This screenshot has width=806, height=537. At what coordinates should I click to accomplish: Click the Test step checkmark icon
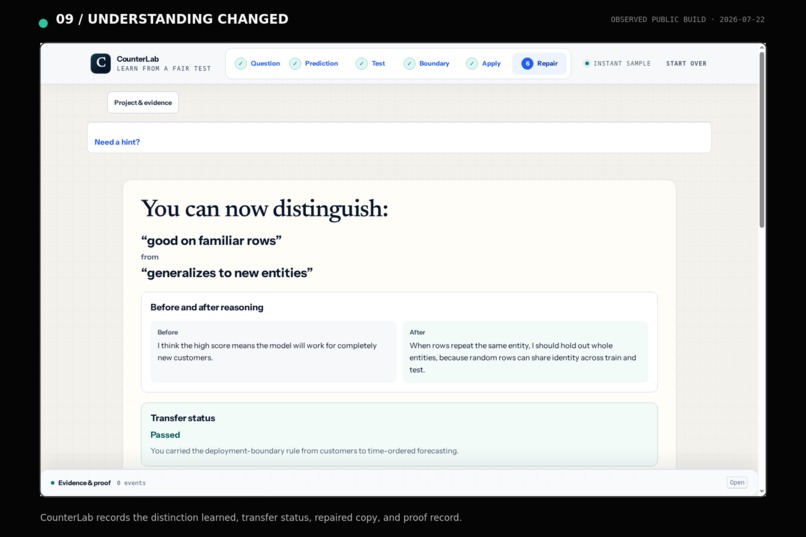(362, 64)
